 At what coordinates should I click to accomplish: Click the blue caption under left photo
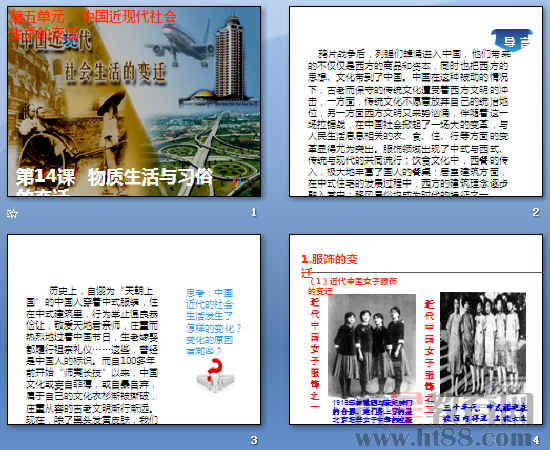click(372, 411)
